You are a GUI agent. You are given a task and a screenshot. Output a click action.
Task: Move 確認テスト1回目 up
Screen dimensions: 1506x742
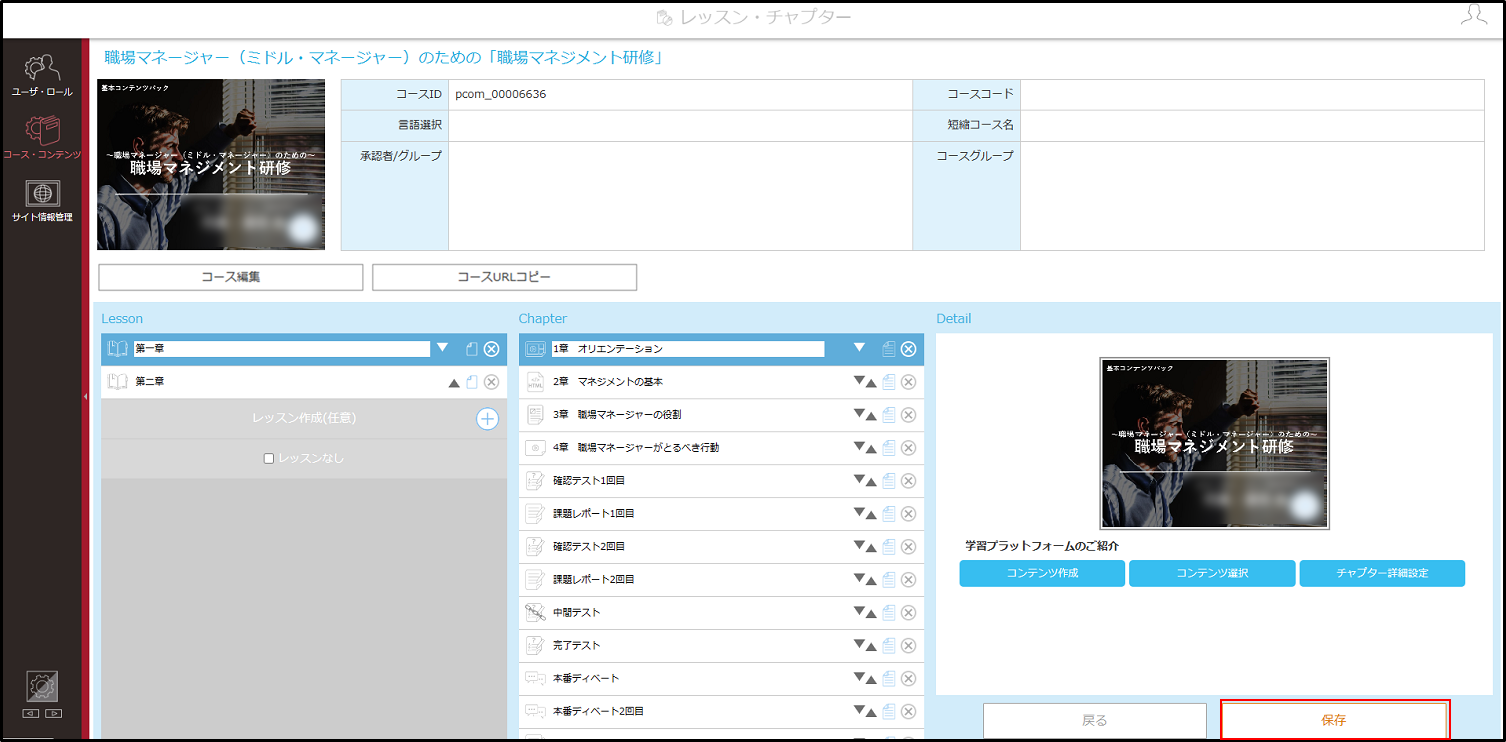coord(871,482)
